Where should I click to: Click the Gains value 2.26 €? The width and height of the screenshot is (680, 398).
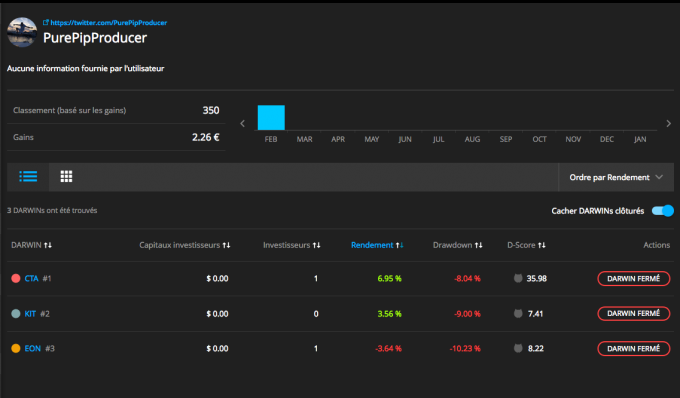click(206, 137)
